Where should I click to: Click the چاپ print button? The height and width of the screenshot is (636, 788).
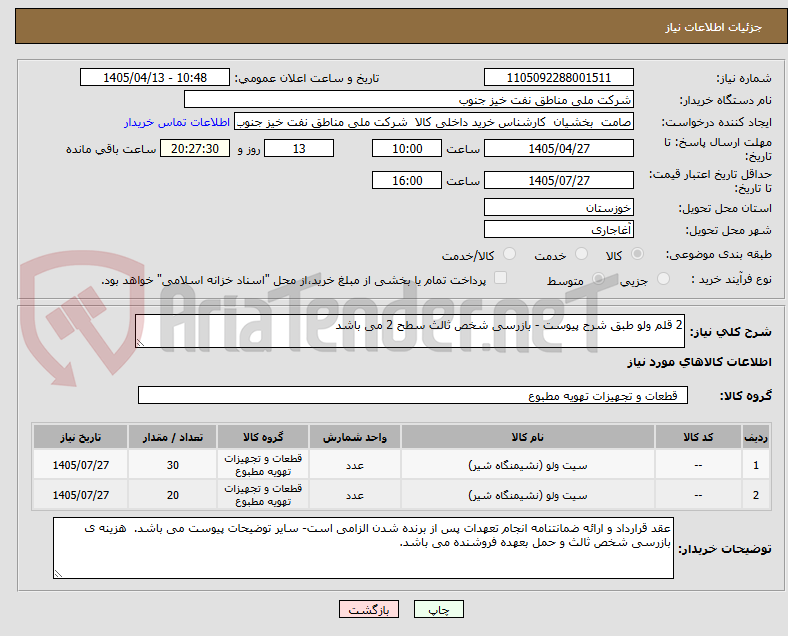pos(439,609)
